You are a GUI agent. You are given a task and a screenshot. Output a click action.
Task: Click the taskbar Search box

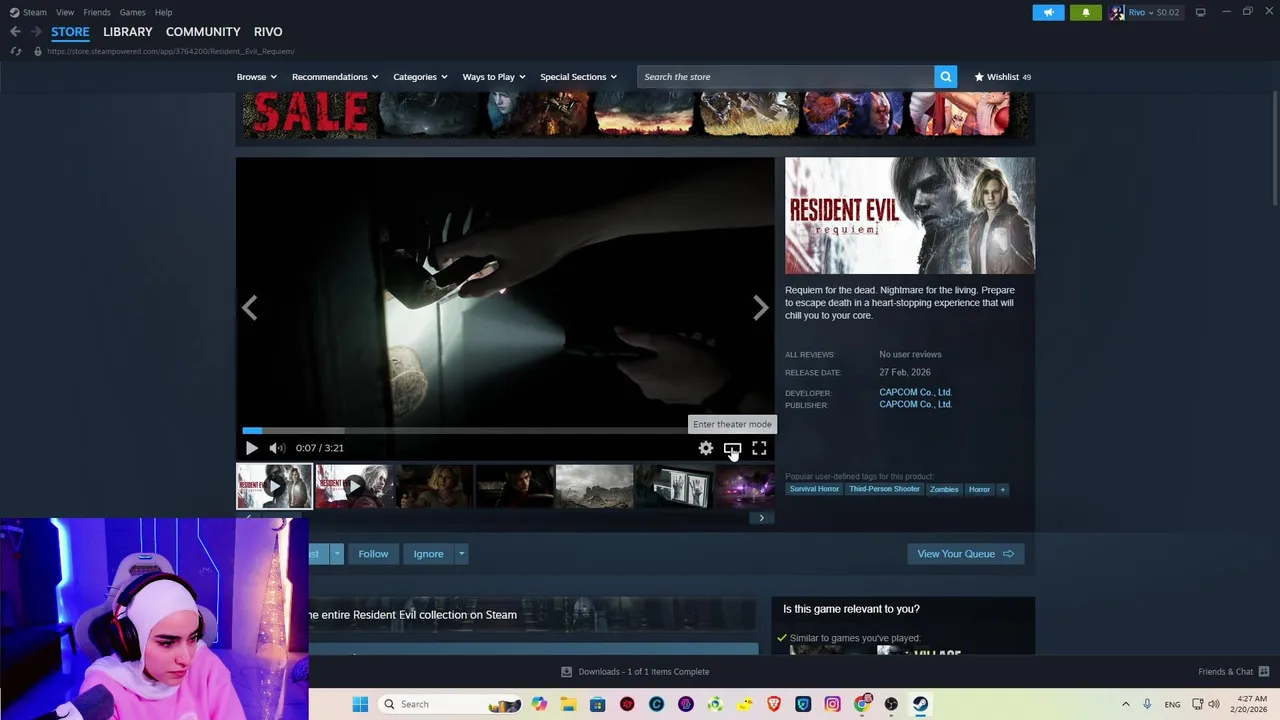click(x=451, y=704)
